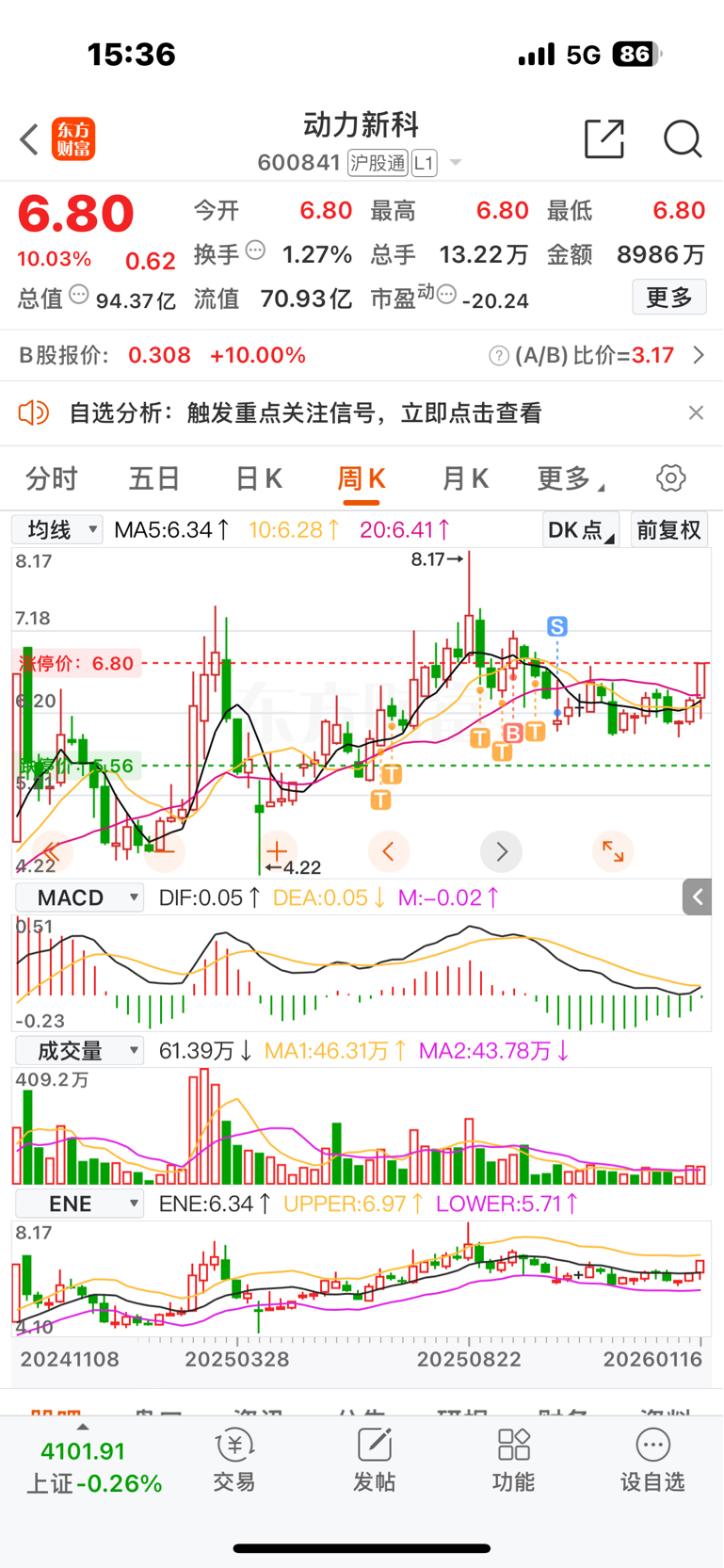Open search with the magnifier icon
This screenshot has width=724, height=1568.
(683, 138)
